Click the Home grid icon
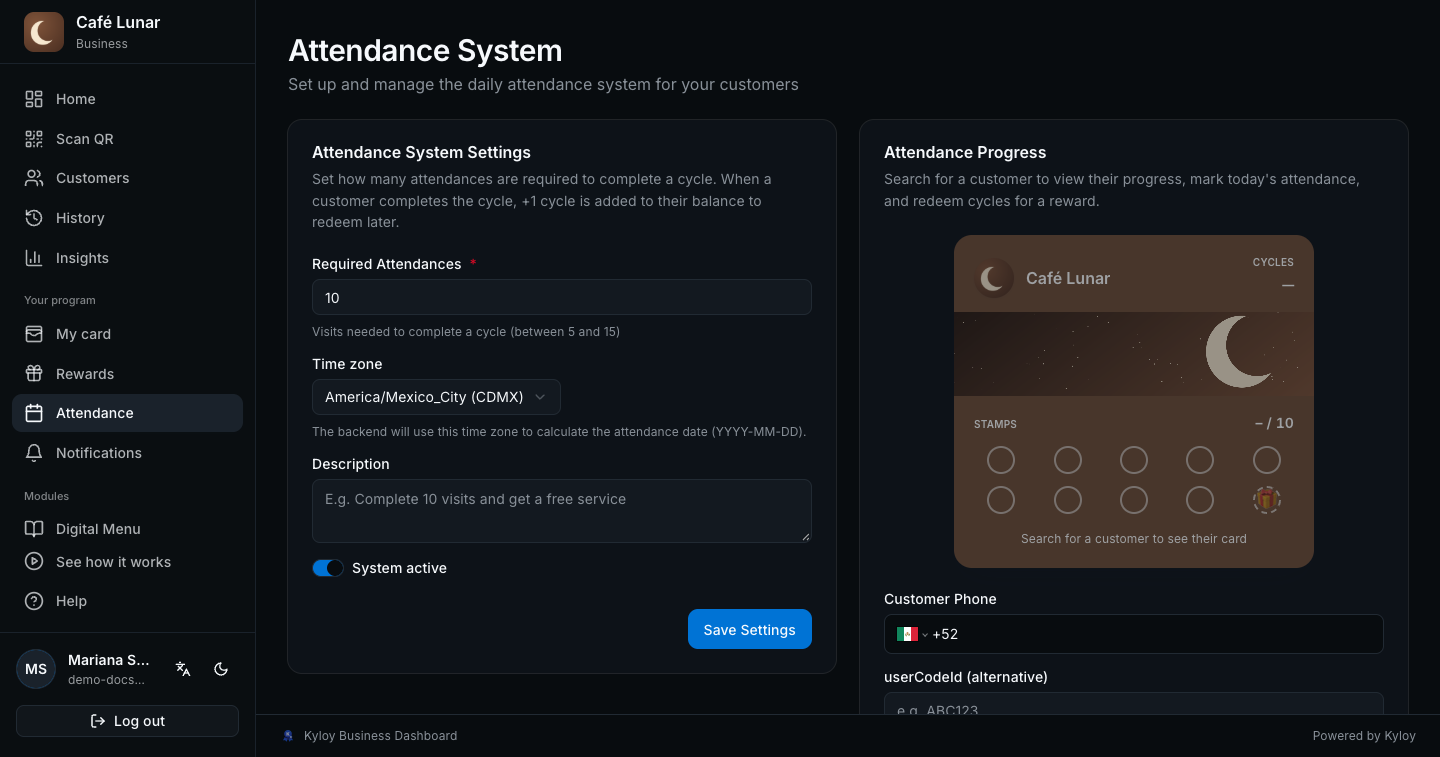The image size is (1440, 757). tap(34, 99)
